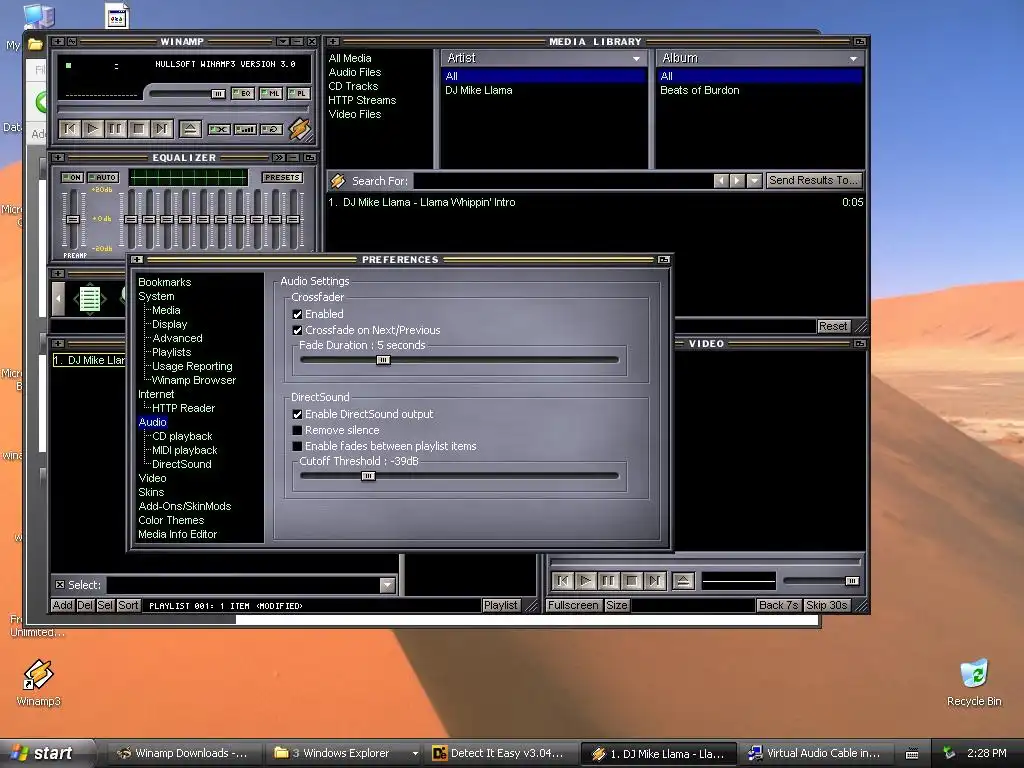Click Reset button in Media Library
This screenshot has width=1024, height=768.
[833, 326]
